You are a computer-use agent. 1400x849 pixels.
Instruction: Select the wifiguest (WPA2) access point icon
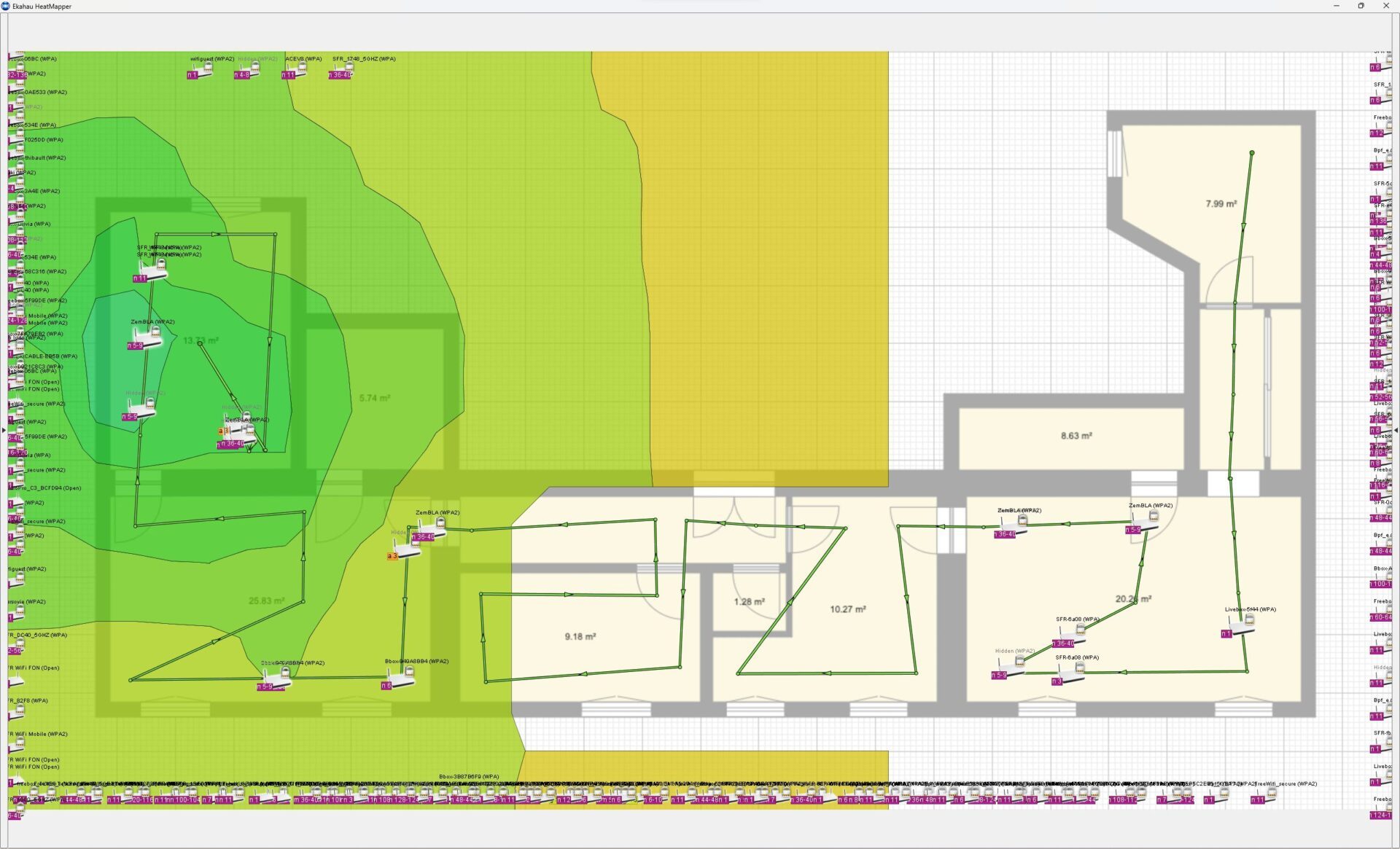coord(201,71)
